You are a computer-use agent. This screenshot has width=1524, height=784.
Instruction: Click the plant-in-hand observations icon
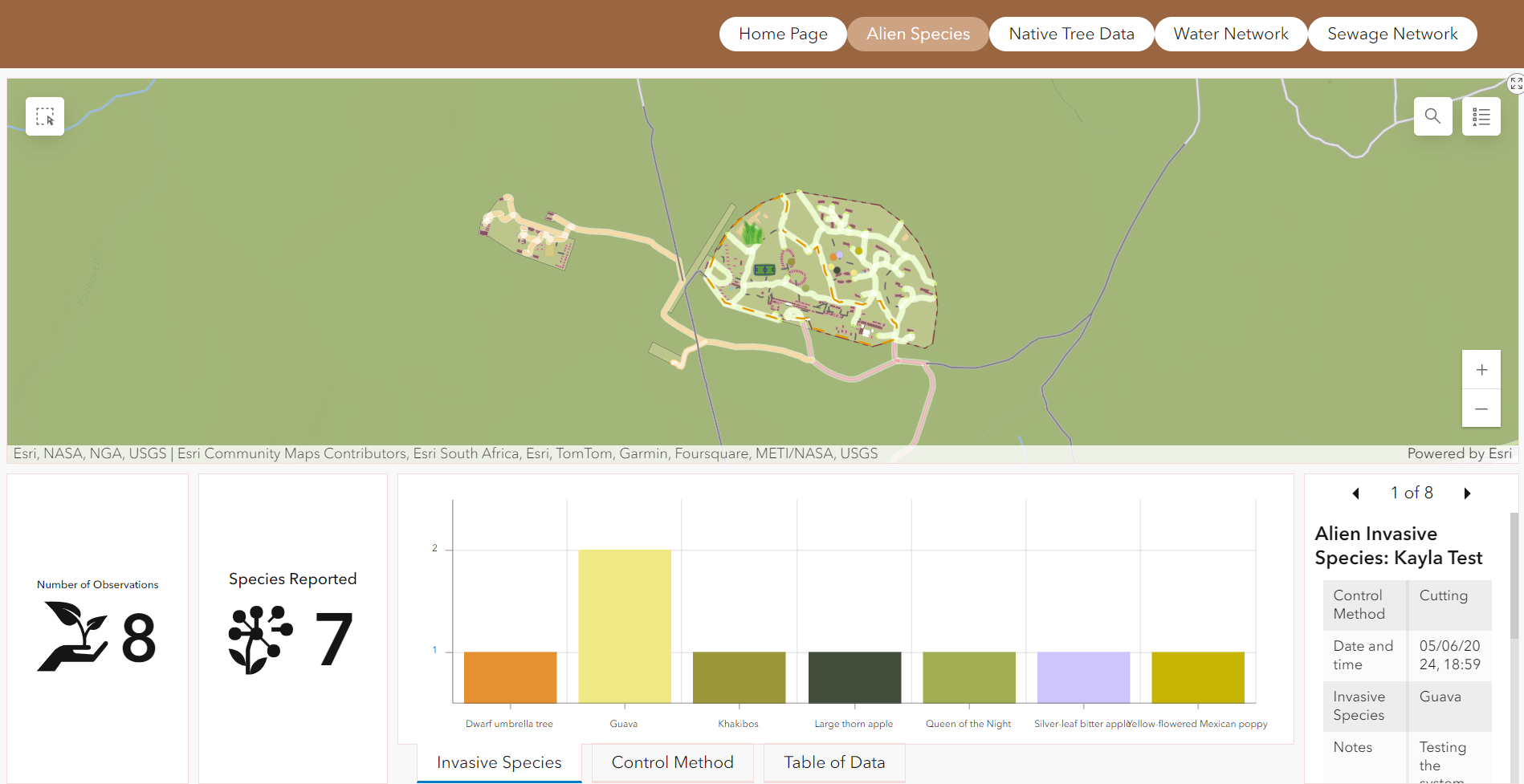click(x=72, y=637)
